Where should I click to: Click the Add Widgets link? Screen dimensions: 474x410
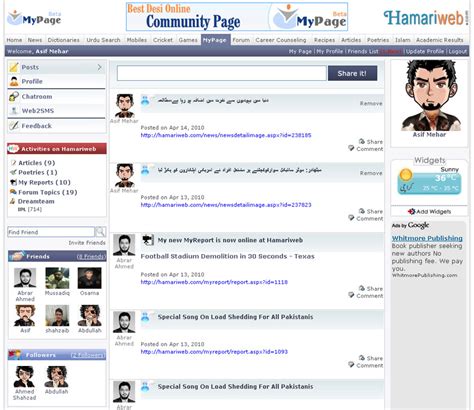pyautogui.click(x=433, y=211)
